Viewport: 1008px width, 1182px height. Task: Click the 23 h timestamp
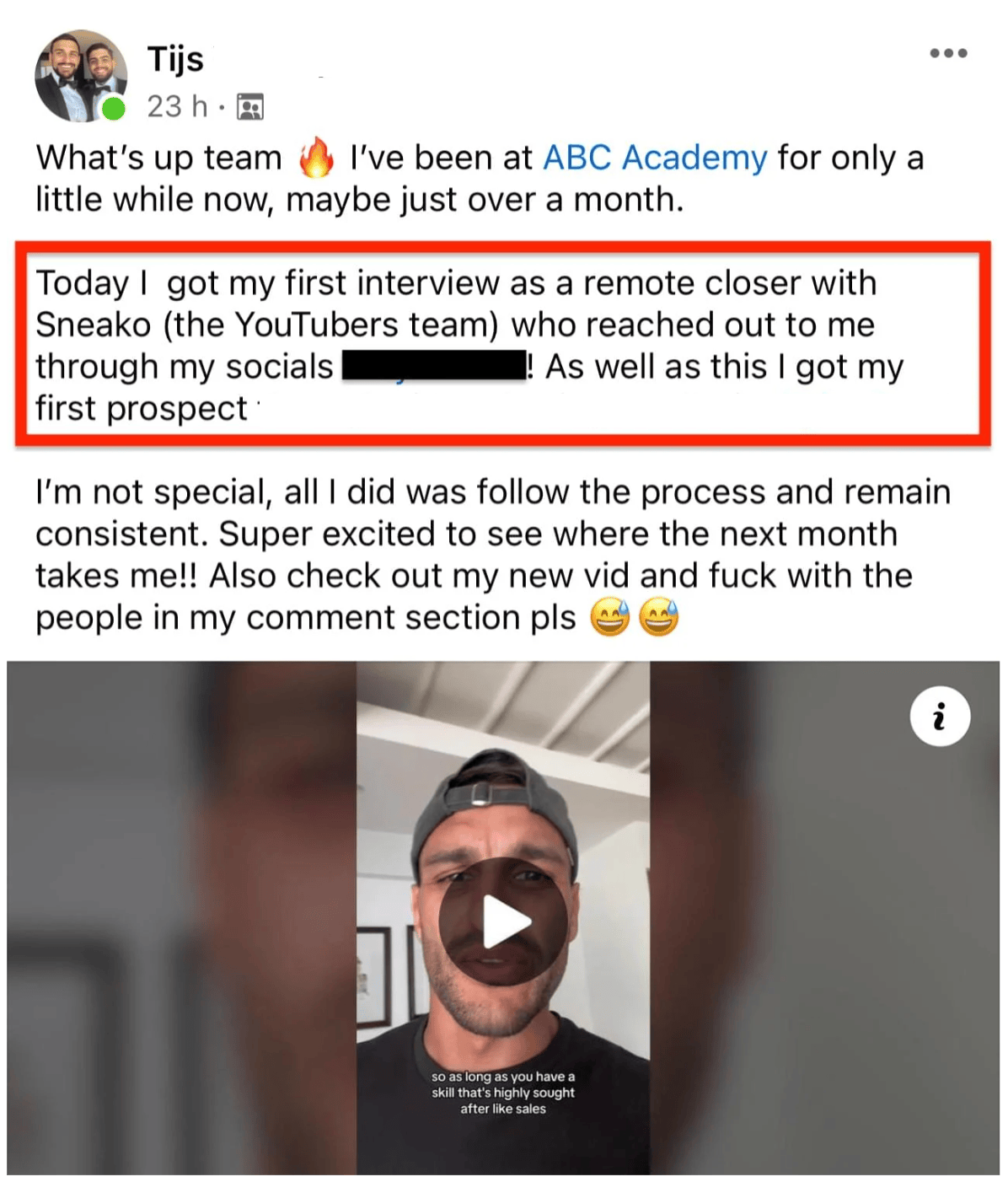click(177, 106)
